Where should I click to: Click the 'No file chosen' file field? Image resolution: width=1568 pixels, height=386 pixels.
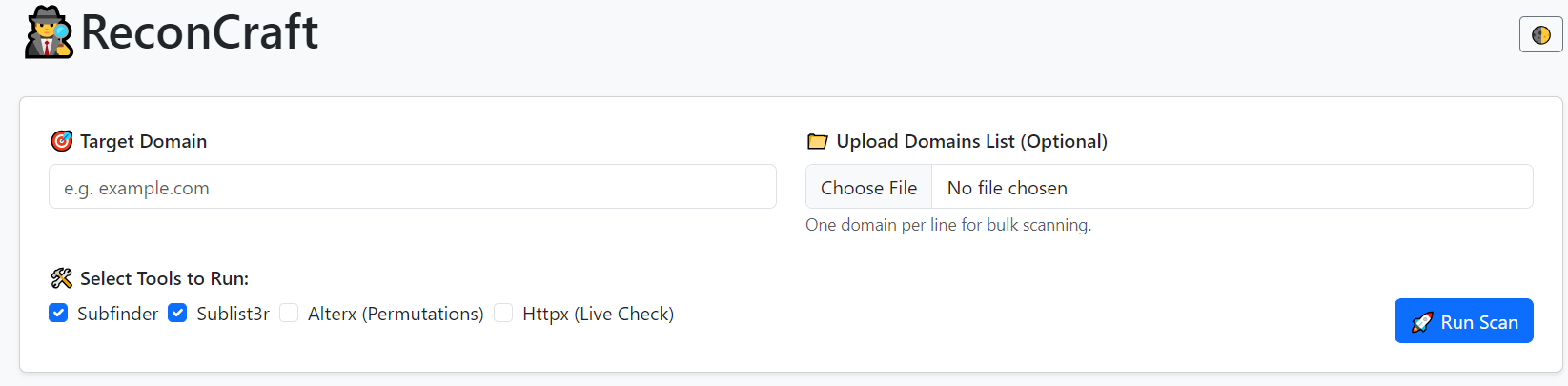[x=1007, y=188]
